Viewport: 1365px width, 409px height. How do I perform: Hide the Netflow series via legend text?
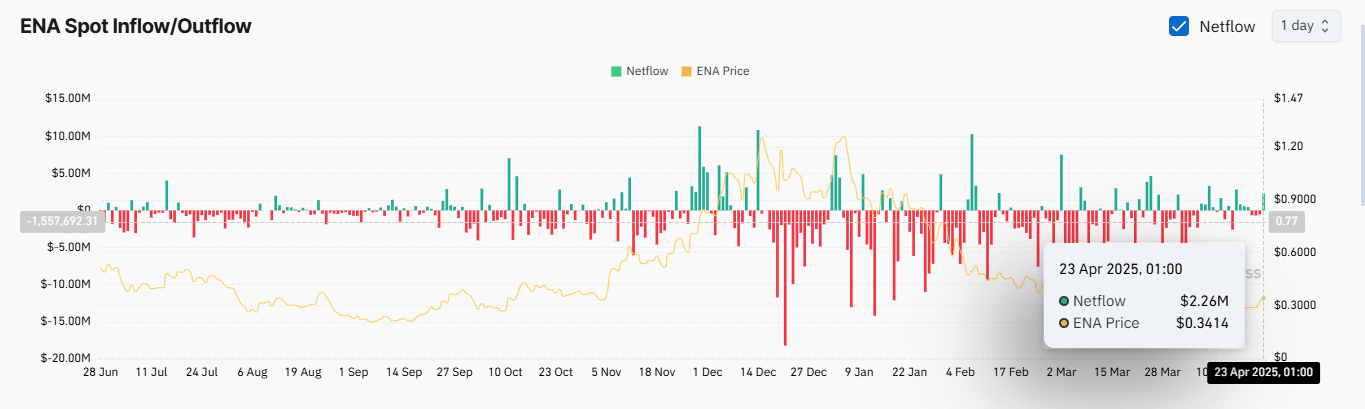tap(647, 71)
